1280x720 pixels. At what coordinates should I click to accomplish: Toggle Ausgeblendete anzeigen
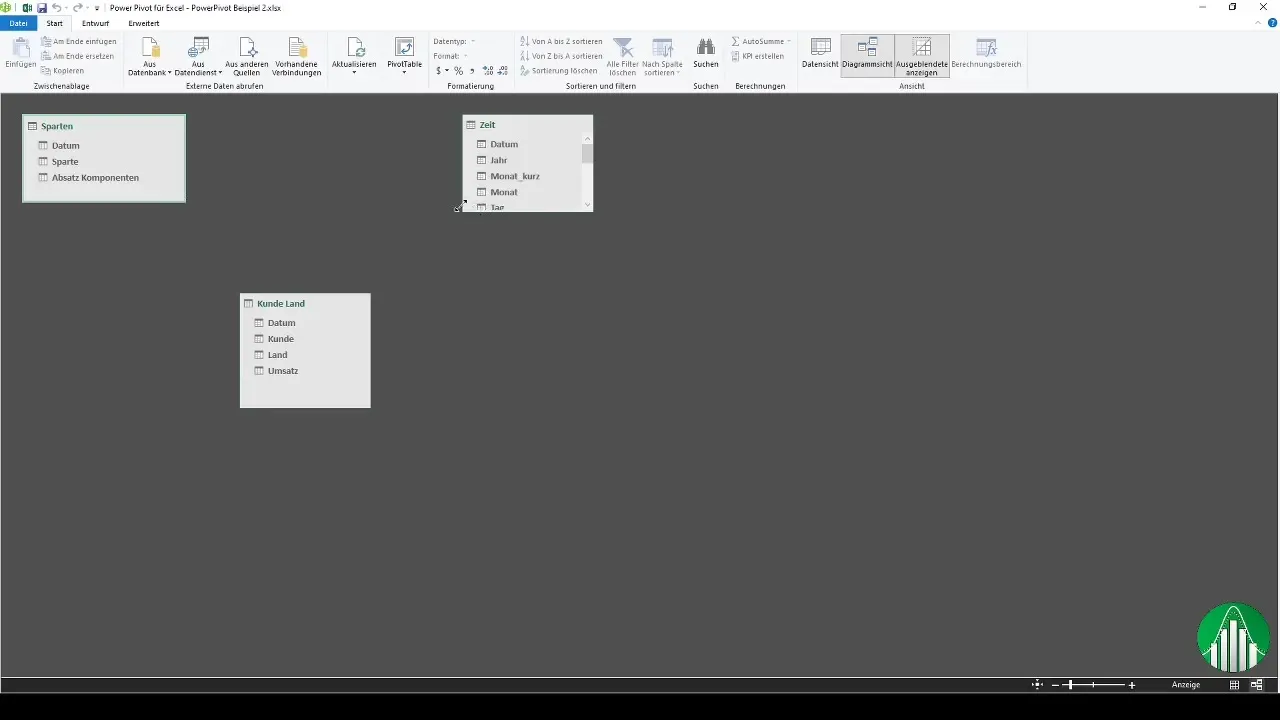click(x=922, y=56)
